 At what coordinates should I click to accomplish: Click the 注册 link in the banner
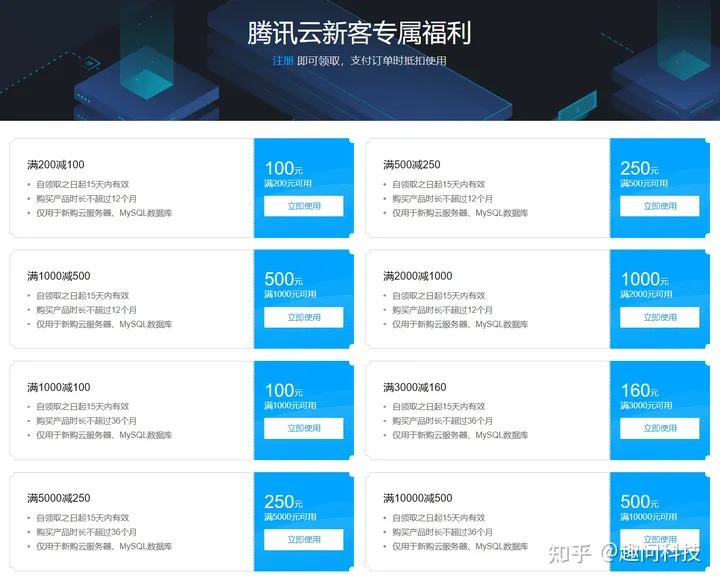click(x=283, y=60)
